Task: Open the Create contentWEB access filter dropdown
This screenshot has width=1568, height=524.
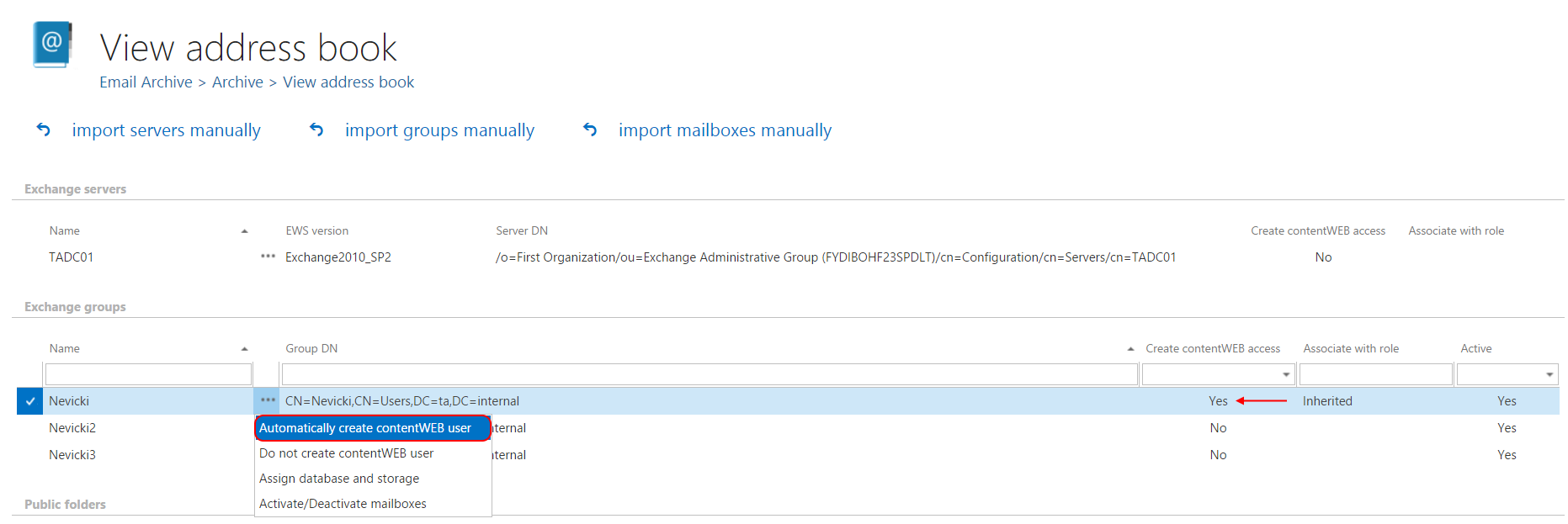Action: point(1285,375)
